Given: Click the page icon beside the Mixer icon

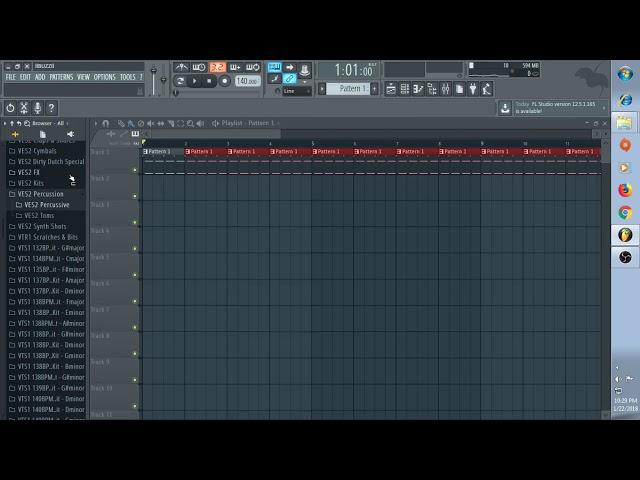Looking at the screenshot, I should coord(459,89).
